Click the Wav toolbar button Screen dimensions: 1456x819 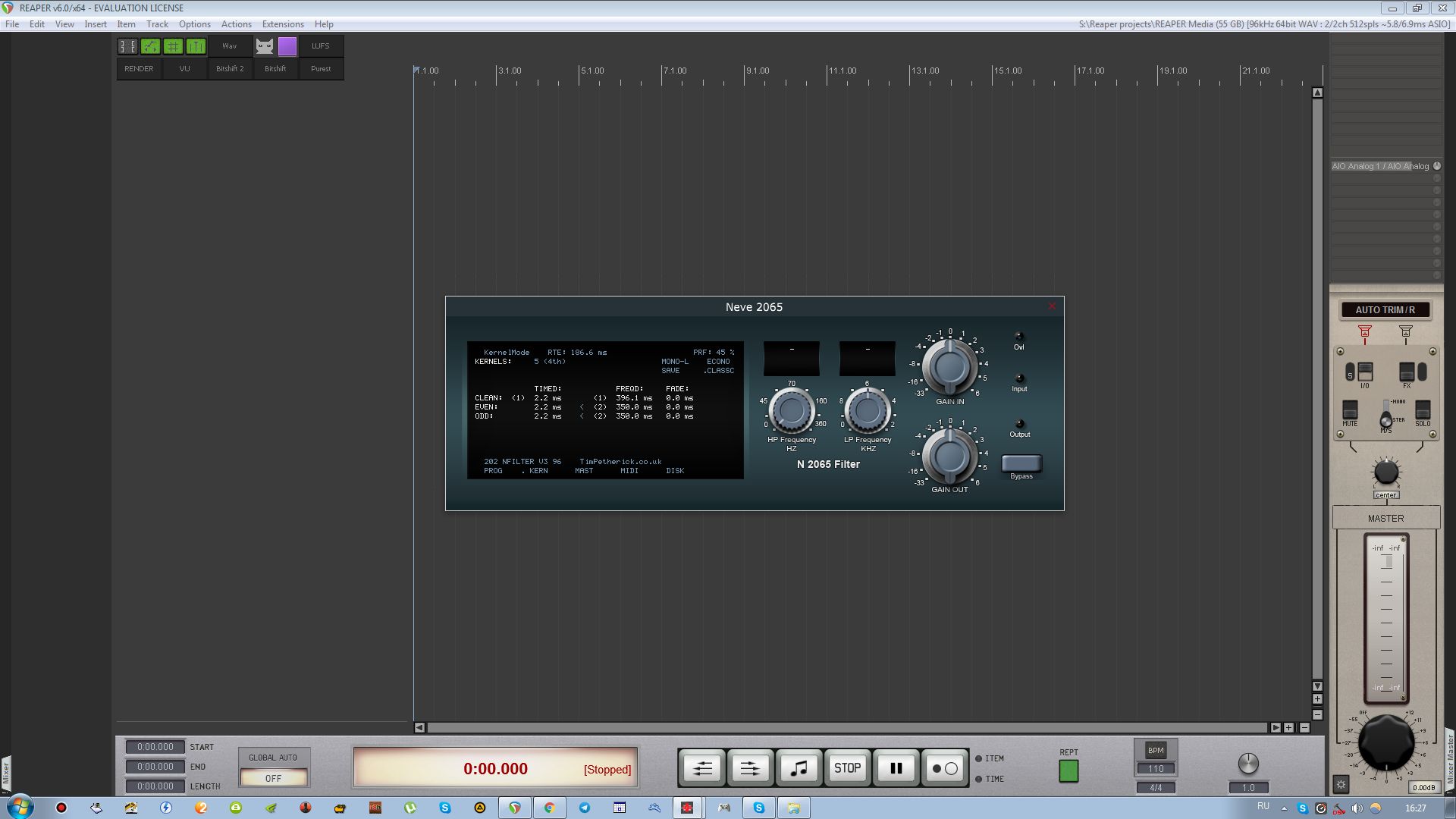[230, 46]
